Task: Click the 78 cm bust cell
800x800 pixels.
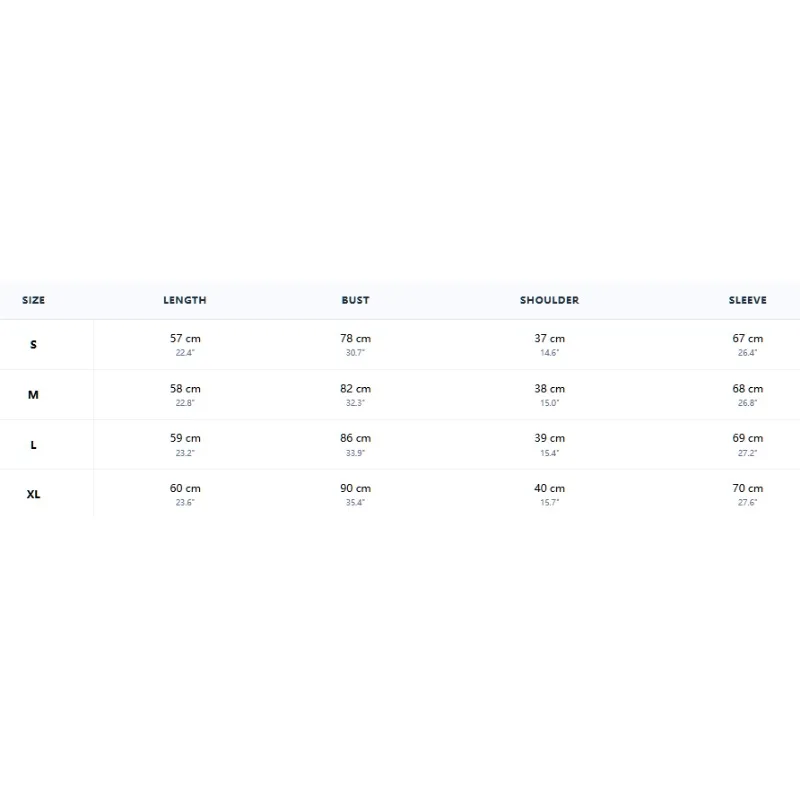Action: tap(355, 344)
